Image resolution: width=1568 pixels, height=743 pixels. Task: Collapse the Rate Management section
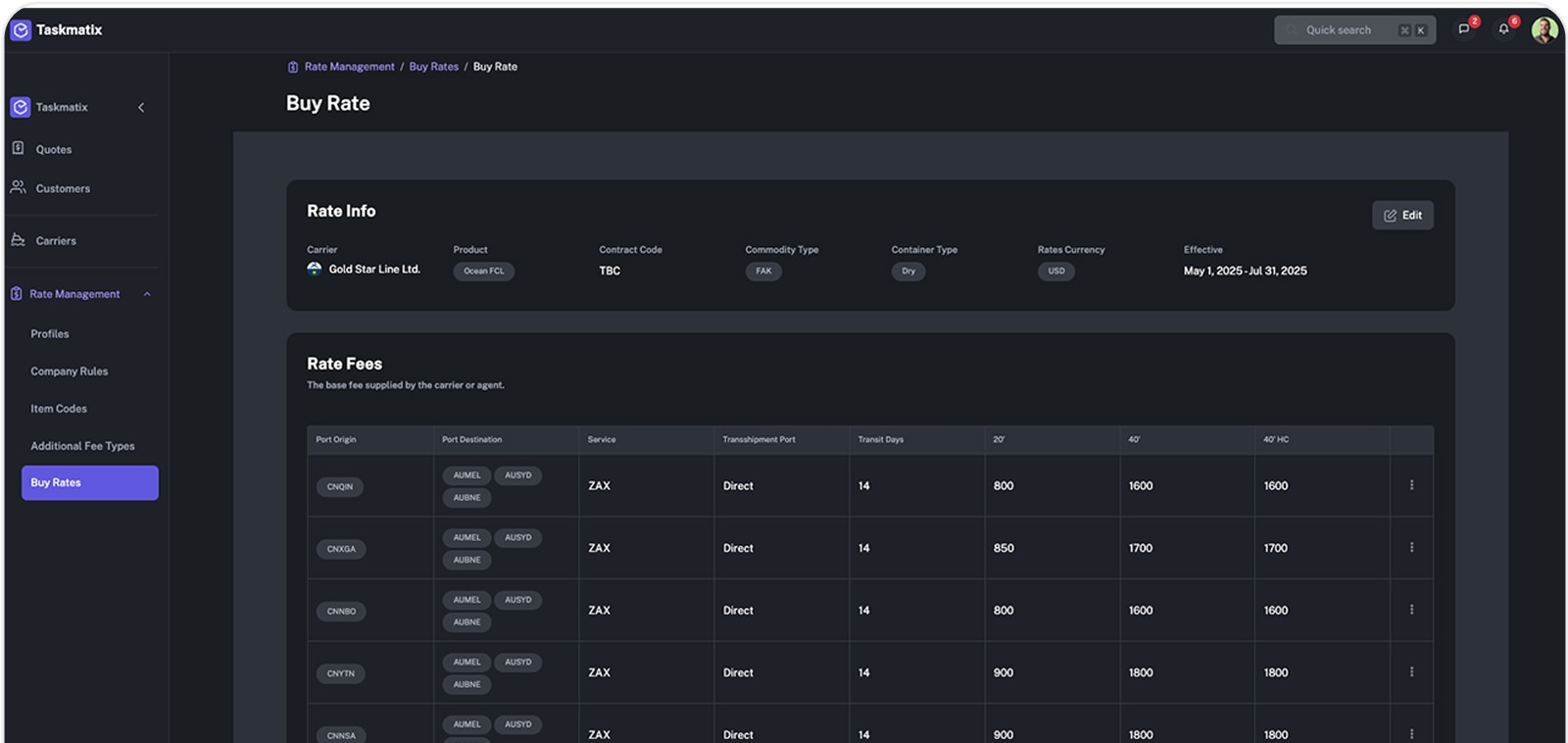[x=147, y=294]
